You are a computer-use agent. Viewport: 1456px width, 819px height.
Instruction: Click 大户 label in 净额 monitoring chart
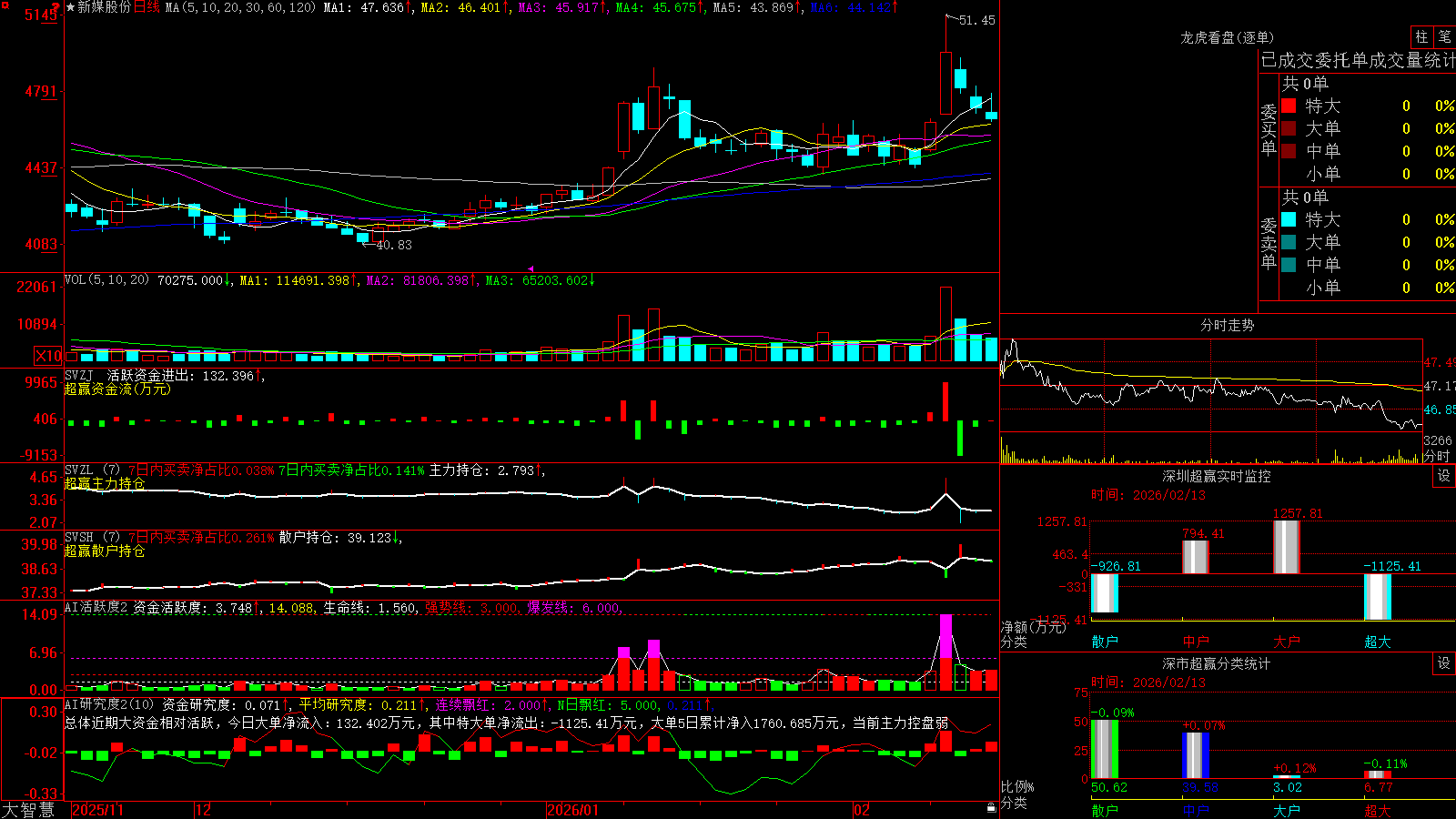[1287, 642]
